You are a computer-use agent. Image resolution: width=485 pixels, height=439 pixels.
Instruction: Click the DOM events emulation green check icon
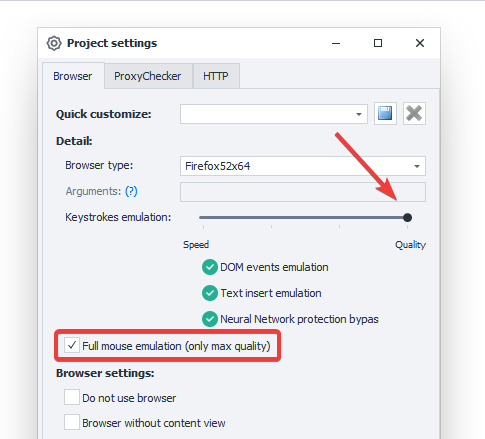point(210,267)
